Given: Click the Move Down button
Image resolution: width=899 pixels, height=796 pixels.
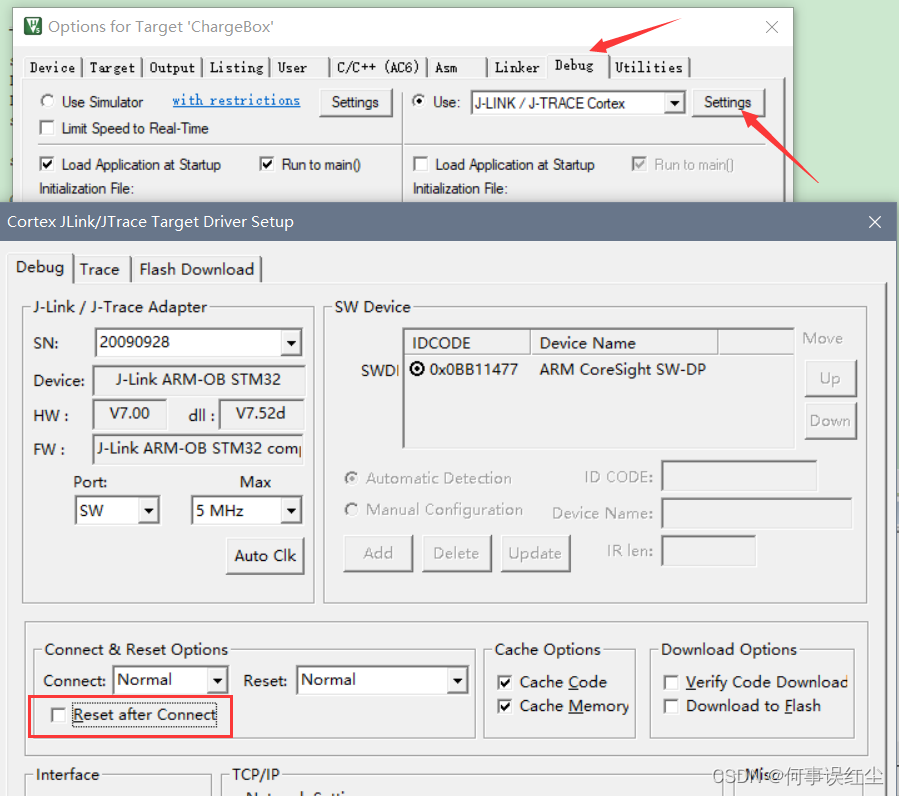Looking at the screenshot, I should coord(830,421).
